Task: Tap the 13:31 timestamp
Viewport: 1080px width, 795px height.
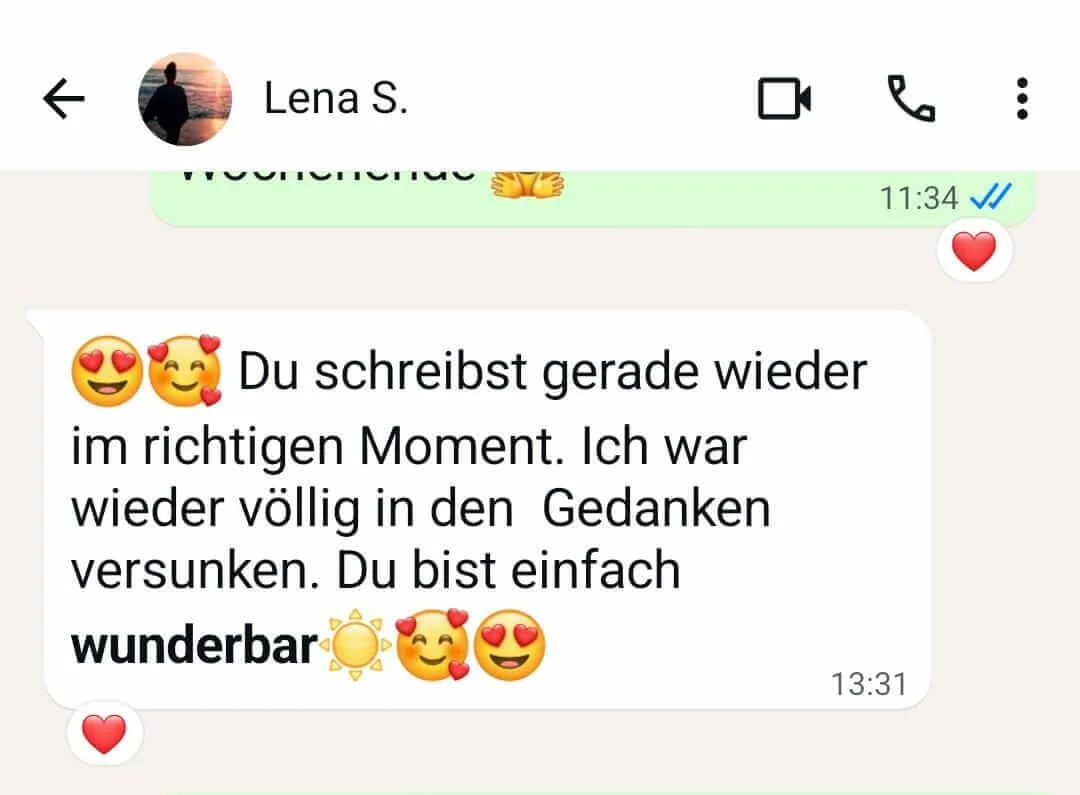Action: 869,684
